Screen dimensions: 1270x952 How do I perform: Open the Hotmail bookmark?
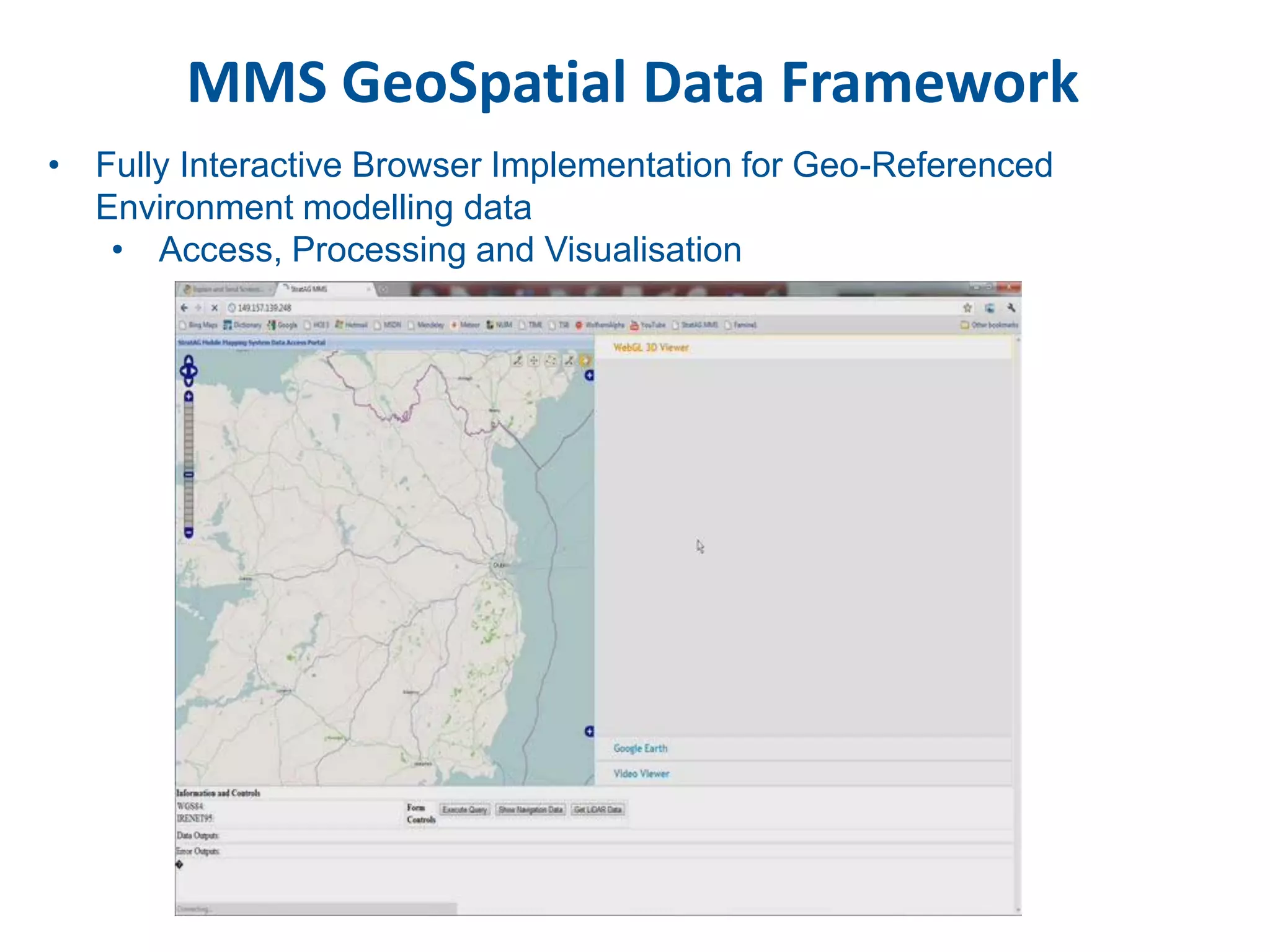click(352, 325)
